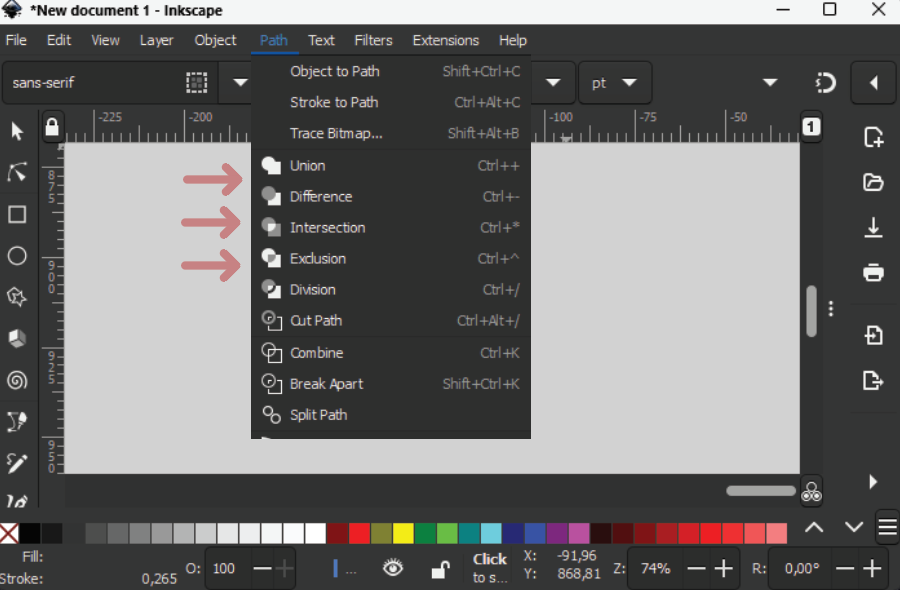Click the Open document folder icon
The width and height of the screenshot is (900, 590).
873,182
